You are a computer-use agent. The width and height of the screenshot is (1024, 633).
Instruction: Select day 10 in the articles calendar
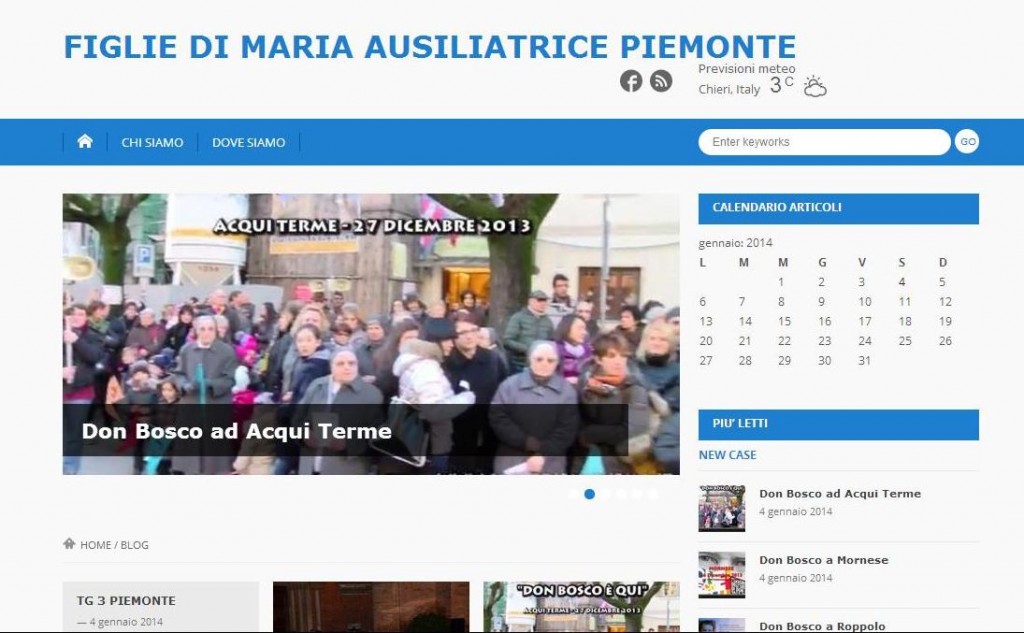click(x=865, y=302)
